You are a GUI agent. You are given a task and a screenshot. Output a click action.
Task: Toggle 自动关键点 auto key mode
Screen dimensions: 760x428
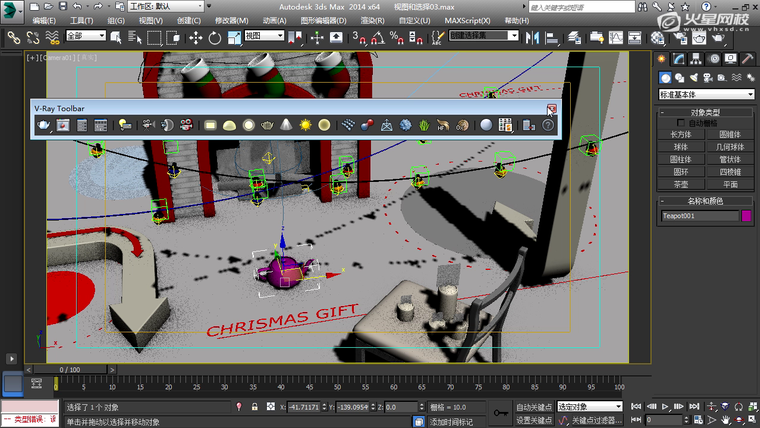[x=535, y=407]
